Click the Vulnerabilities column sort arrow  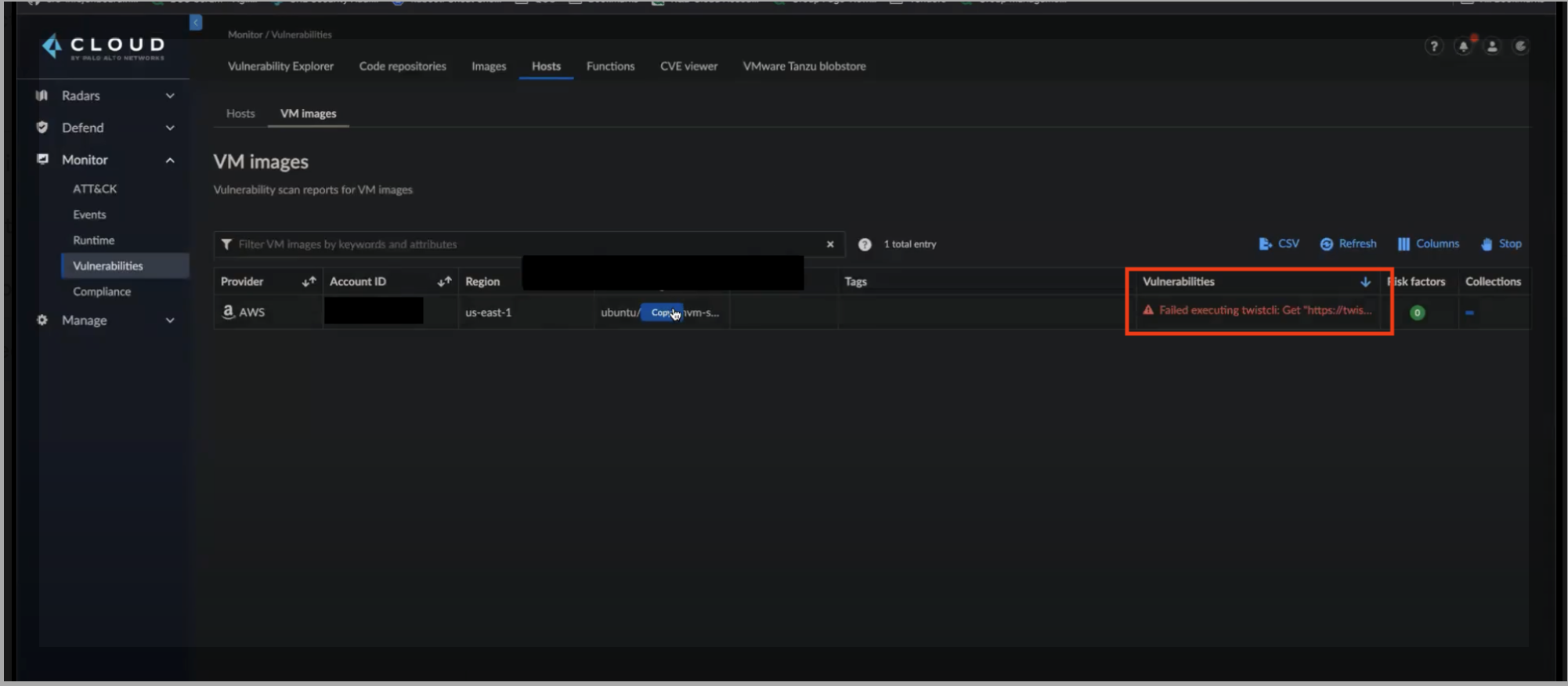click(x=1365, y=282)
